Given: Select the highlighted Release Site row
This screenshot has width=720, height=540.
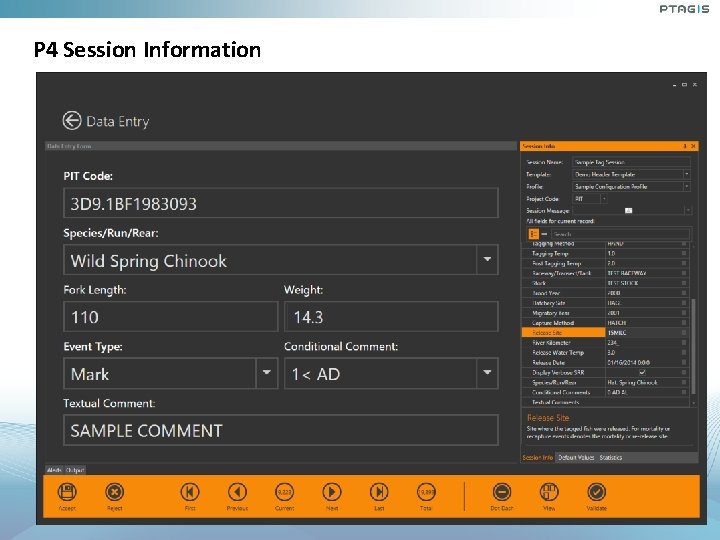Looking at the screenshot, I should pos(606,333).
